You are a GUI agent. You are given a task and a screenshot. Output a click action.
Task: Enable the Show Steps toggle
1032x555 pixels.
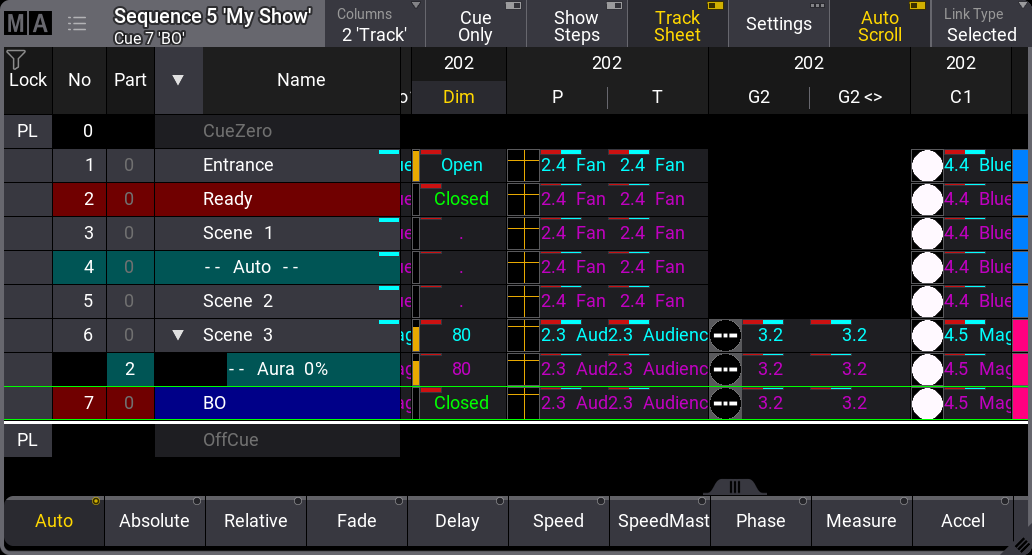coord(576,25)
